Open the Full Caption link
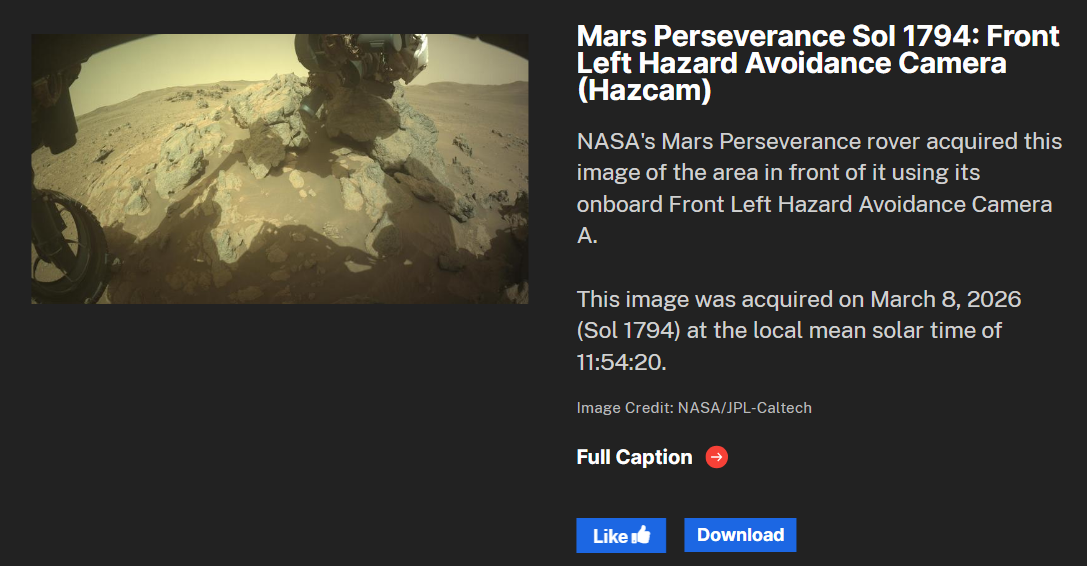This screenshot has height=566, width=1087. [634, 457]
